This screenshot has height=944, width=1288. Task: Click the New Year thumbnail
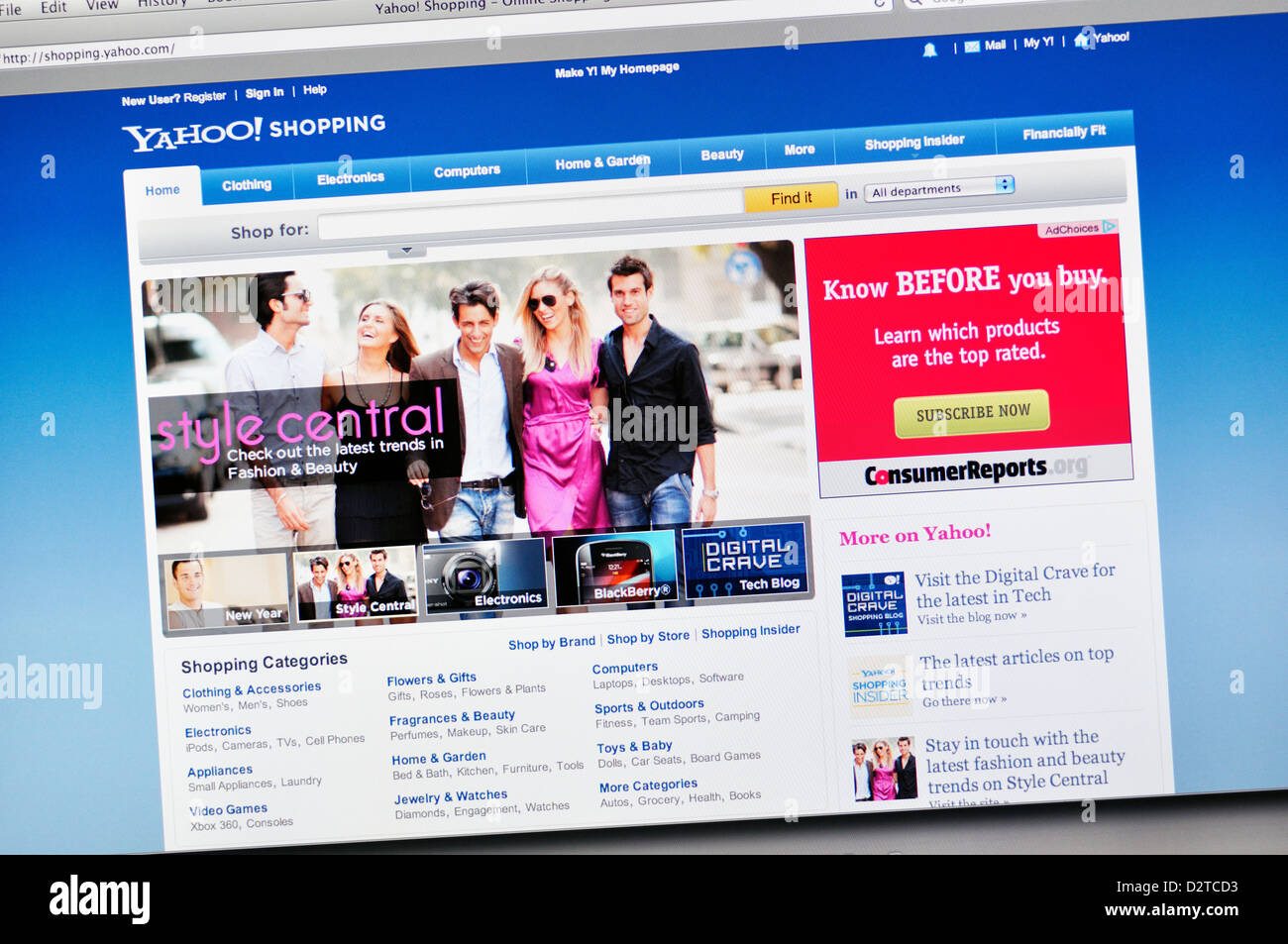[225, 592]
